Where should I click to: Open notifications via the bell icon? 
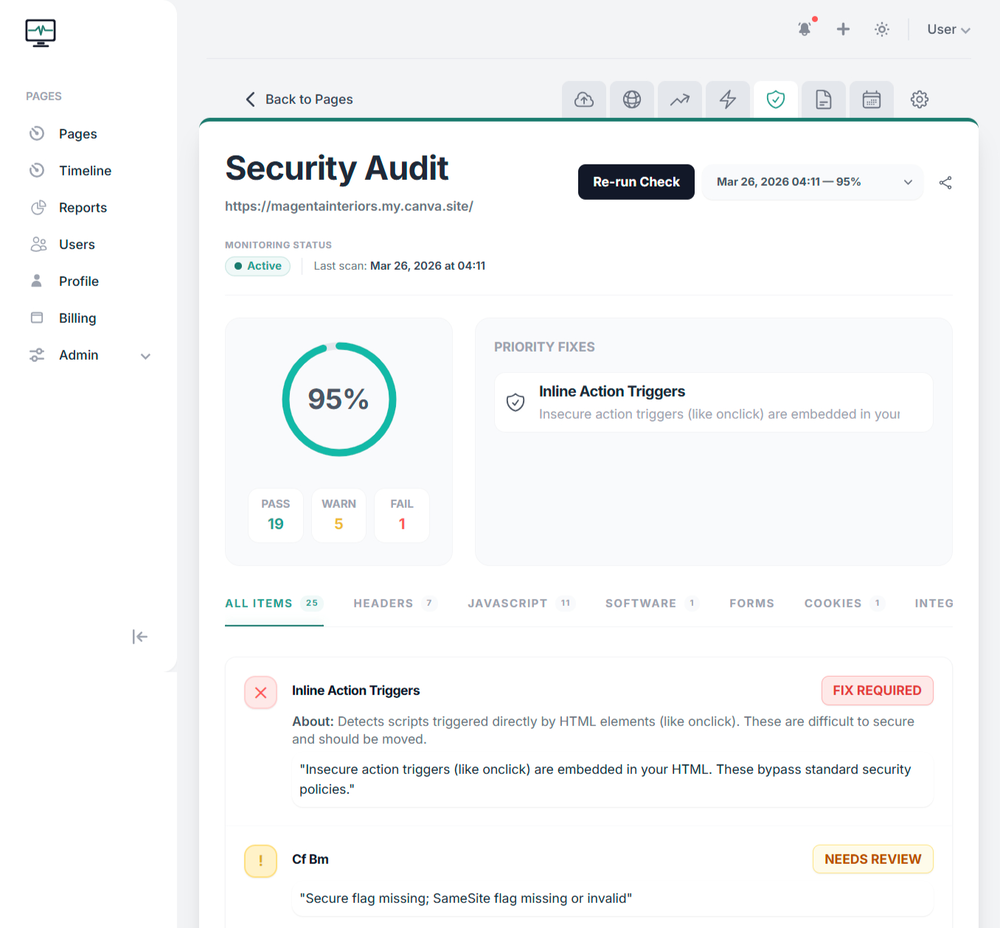804,29
